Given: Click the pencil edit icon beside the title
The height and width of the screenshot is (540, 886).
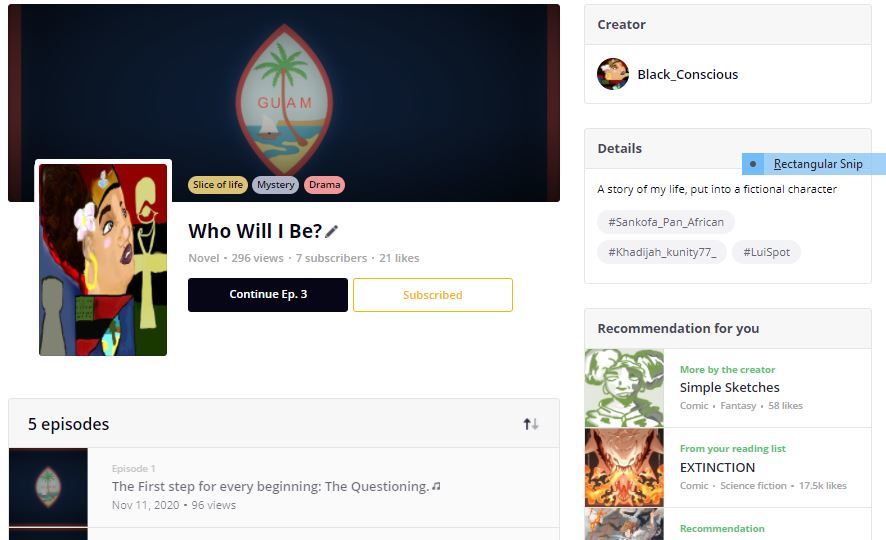Looking at the screenshot, I should 332,231.
